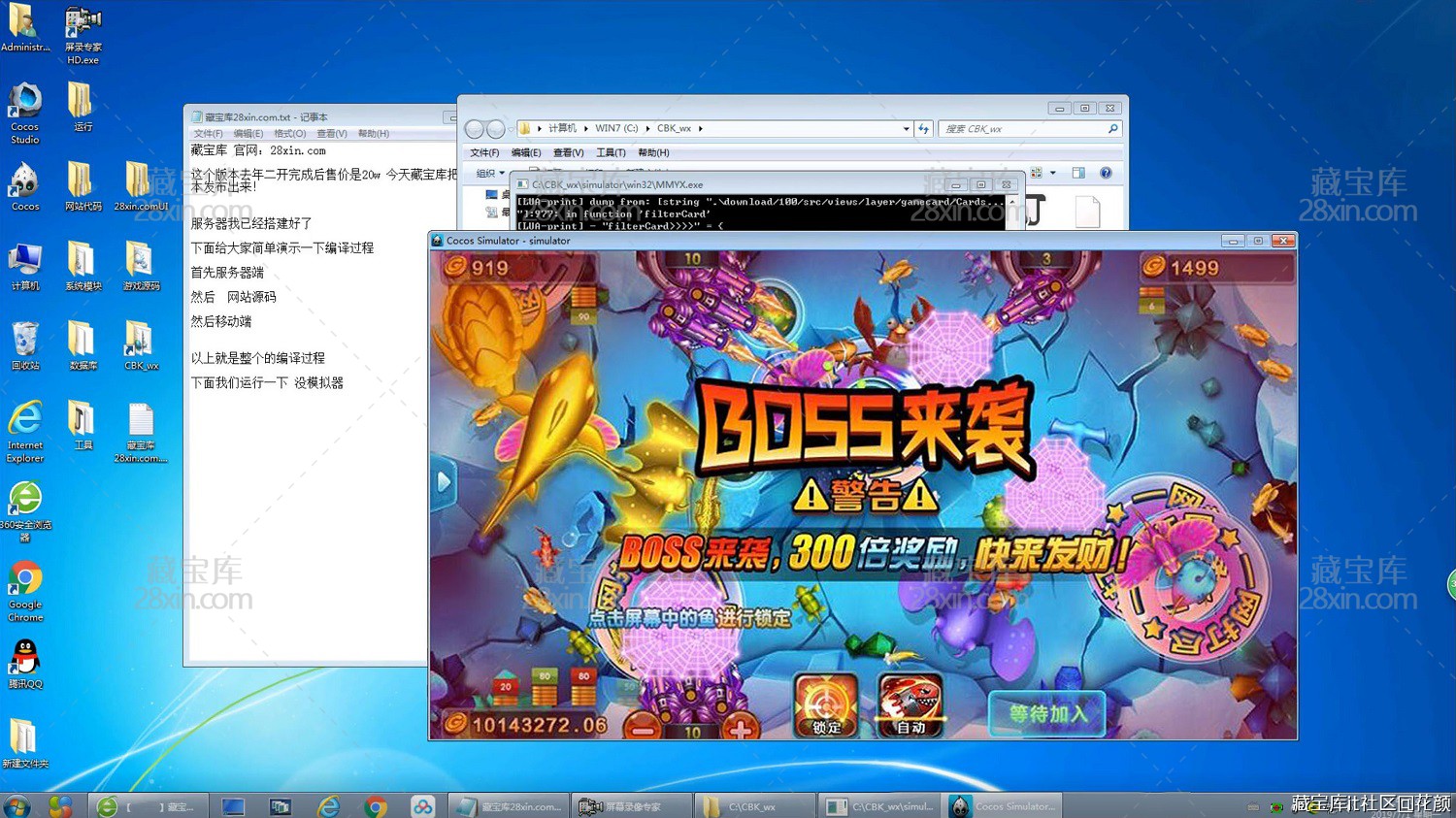Select the 数据库 folder on the desktop

pyautogui.click(x=83, y=346)
